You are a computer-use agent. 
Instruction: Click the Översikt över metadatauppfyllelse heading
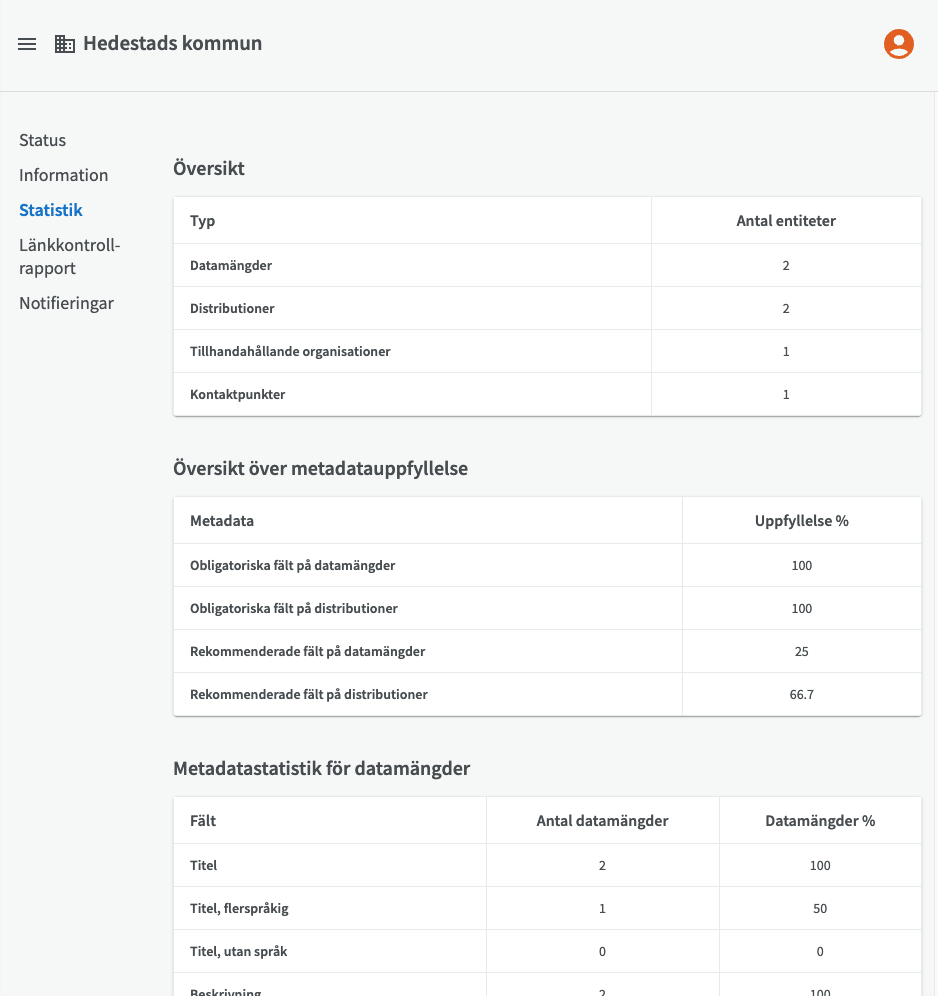(321, 469)
